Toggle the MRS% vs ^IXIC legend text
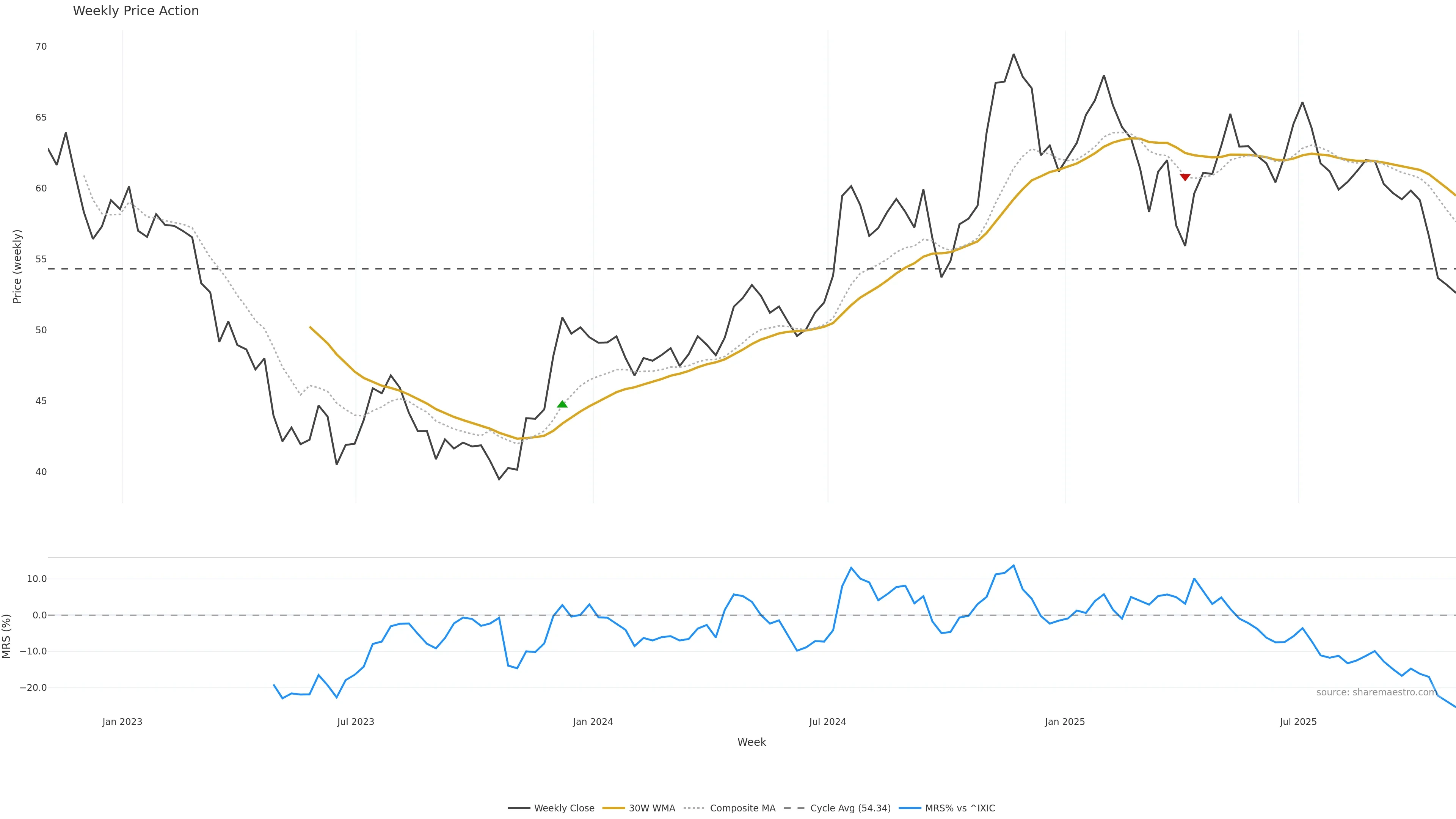1456x819 pixels. click(x=960, y=808)
